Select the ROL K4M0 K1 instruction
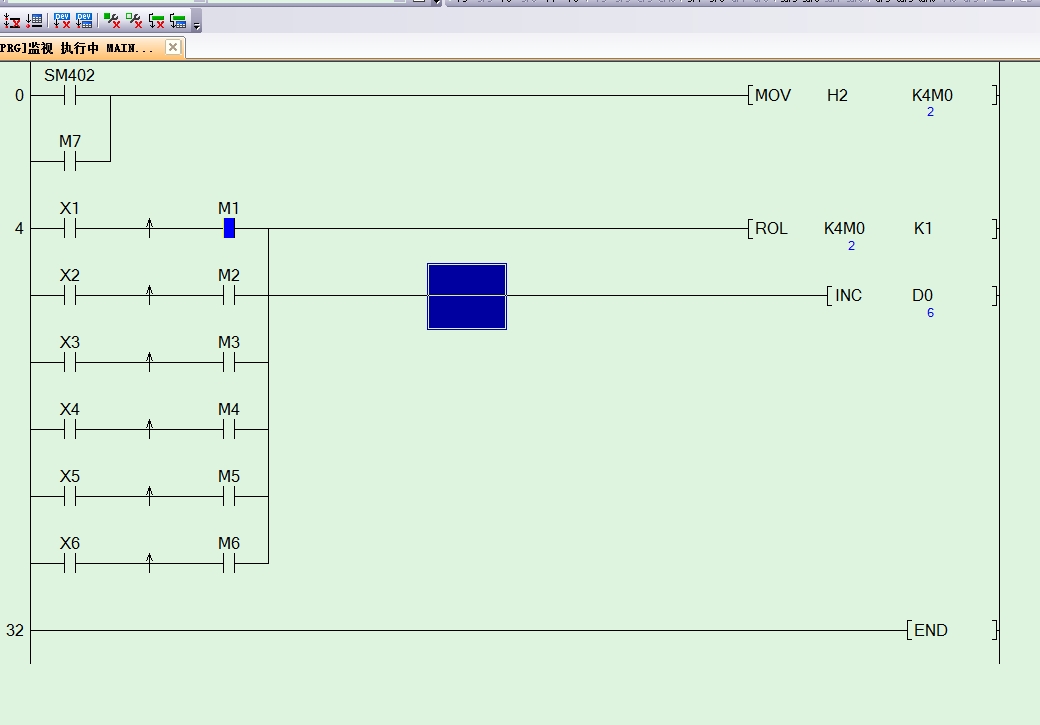Image resolution: width=1040 pixels, height=725 pixels. [x=870, y=229]
